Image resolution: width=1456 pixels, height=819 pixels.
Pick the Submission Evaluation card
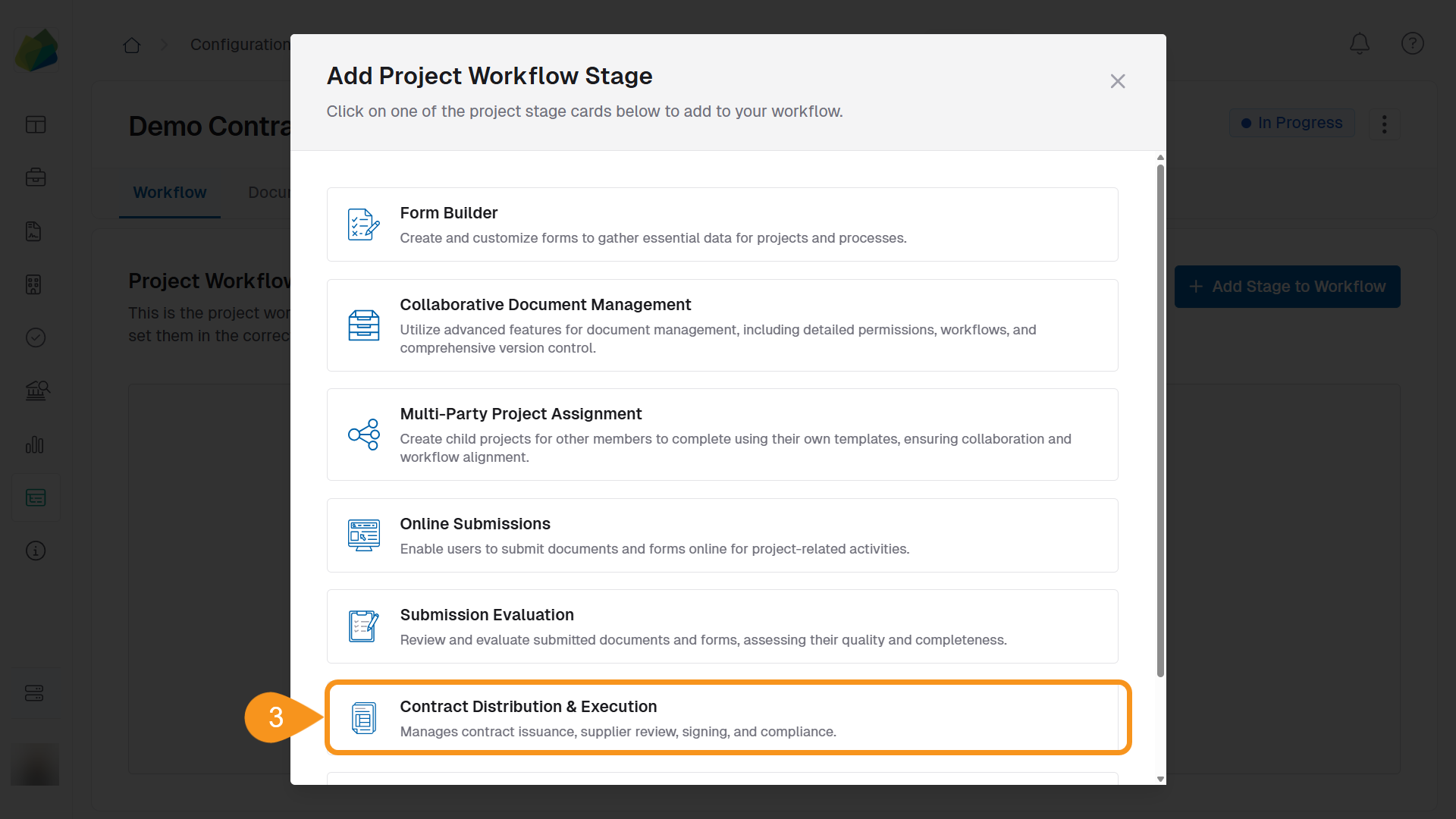tap(722, 626)
